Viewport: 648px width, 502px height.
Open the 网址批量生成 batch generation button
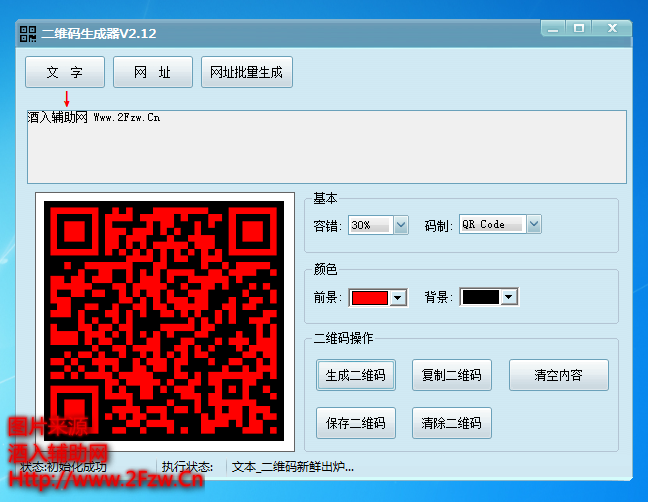[x=247, y=72]
